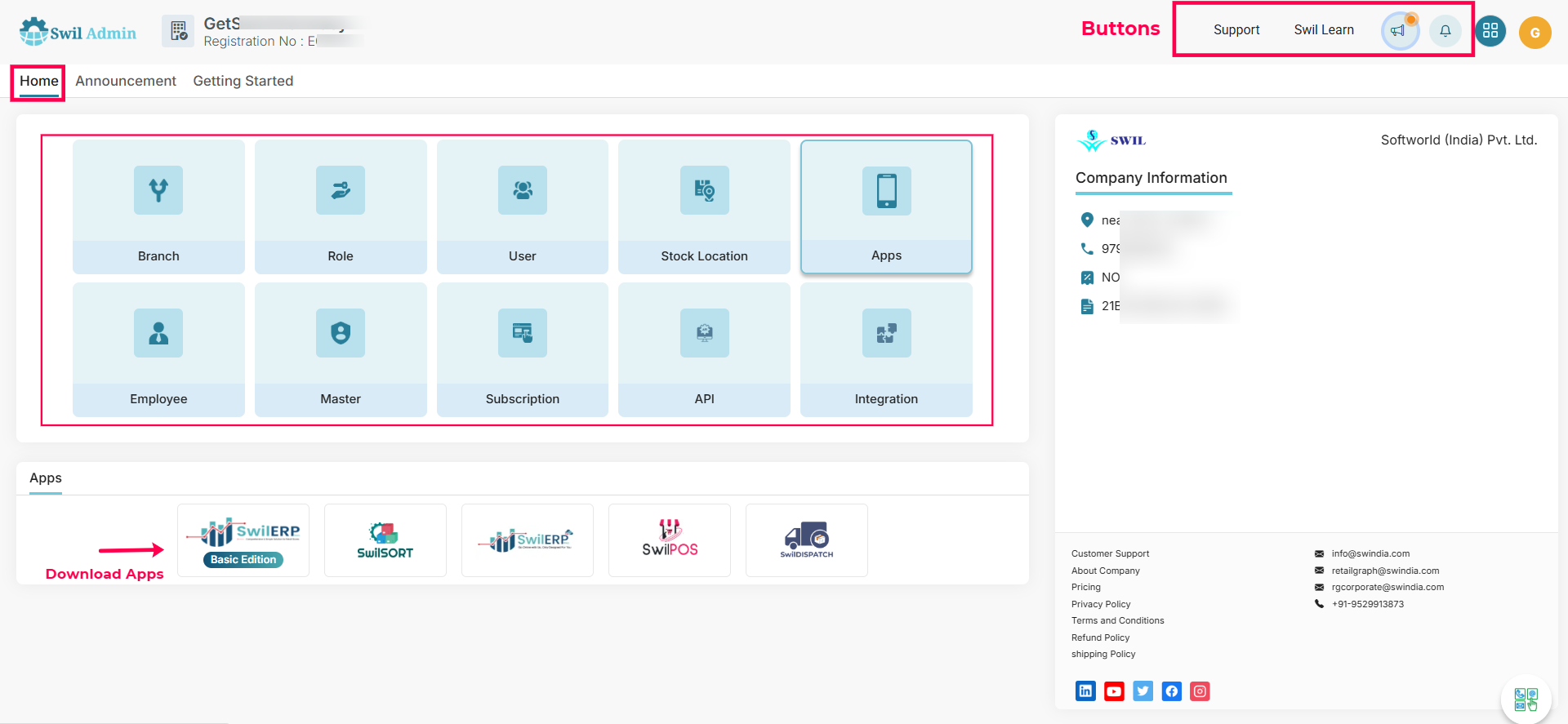Click the Company Information heading
The image size is (1568, 724).
[1151, 178]
